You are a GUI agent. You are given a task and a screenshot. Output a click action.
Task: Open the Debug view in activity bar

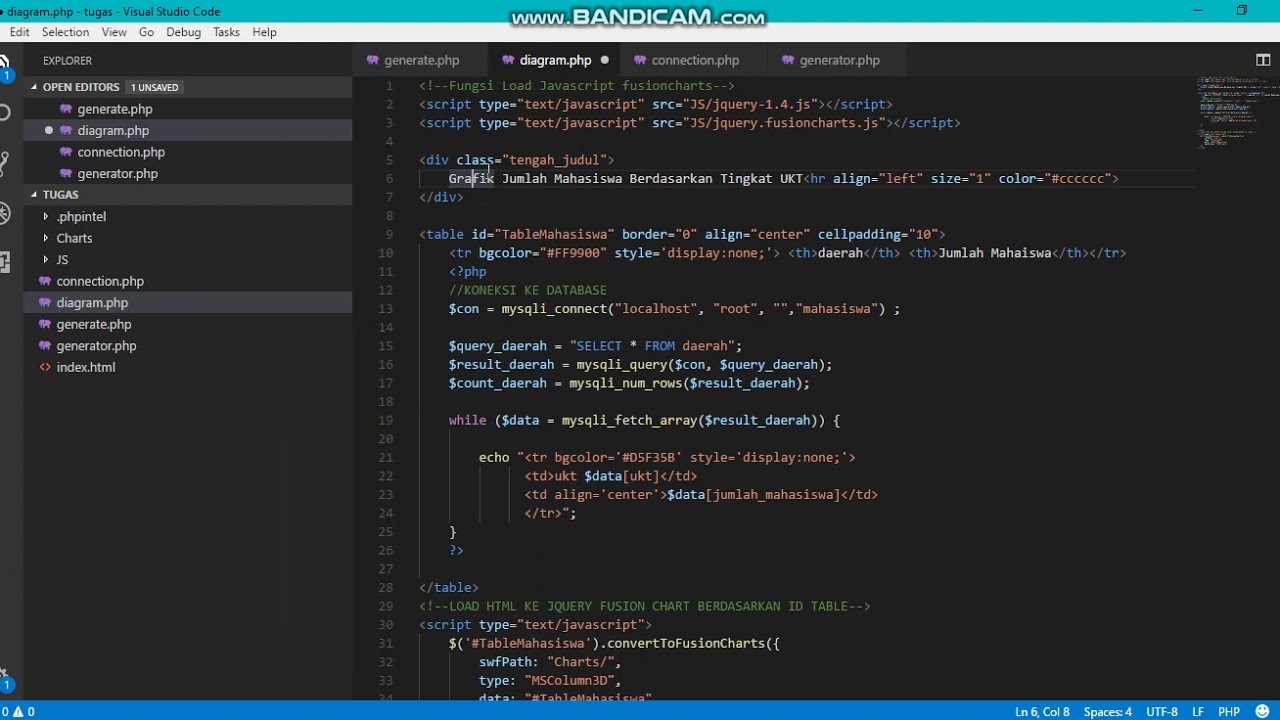tap(4, 213)
